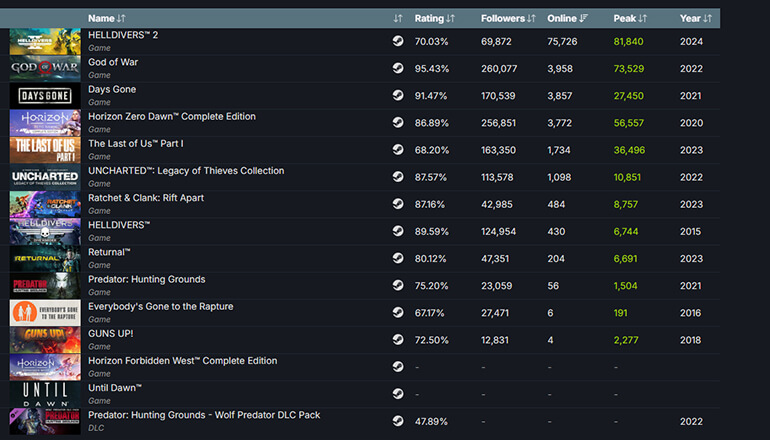Click the Predator: Hunting Grounds game thumbnail
The height and width of the screenshot is (440, 770).
click(x=45, y=285)
